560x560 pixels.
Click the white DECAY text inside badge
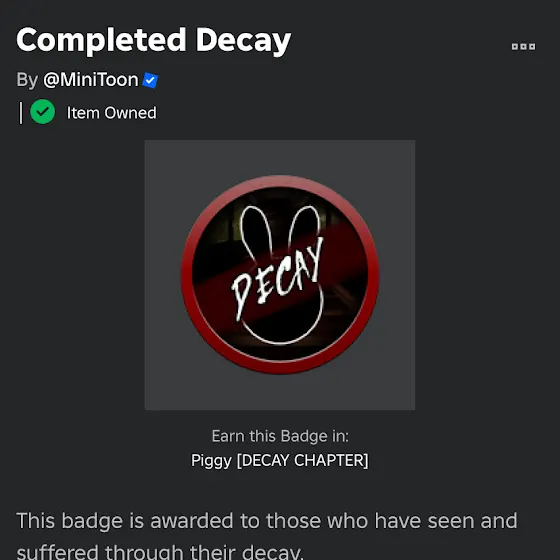point(277,279)
